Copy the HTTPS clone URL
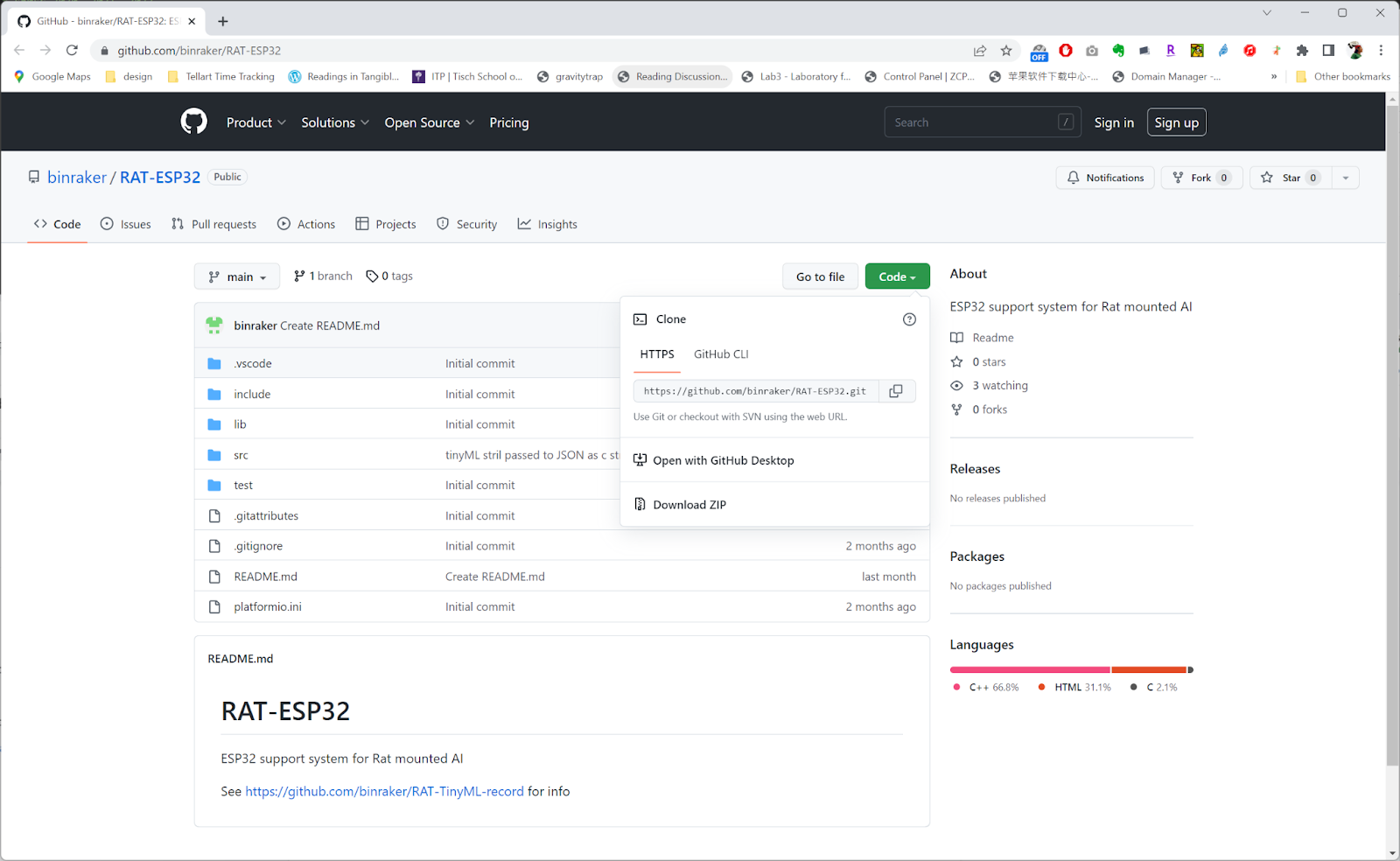The height and width of the screenshot is (861, 1400). tap(896, 391)
